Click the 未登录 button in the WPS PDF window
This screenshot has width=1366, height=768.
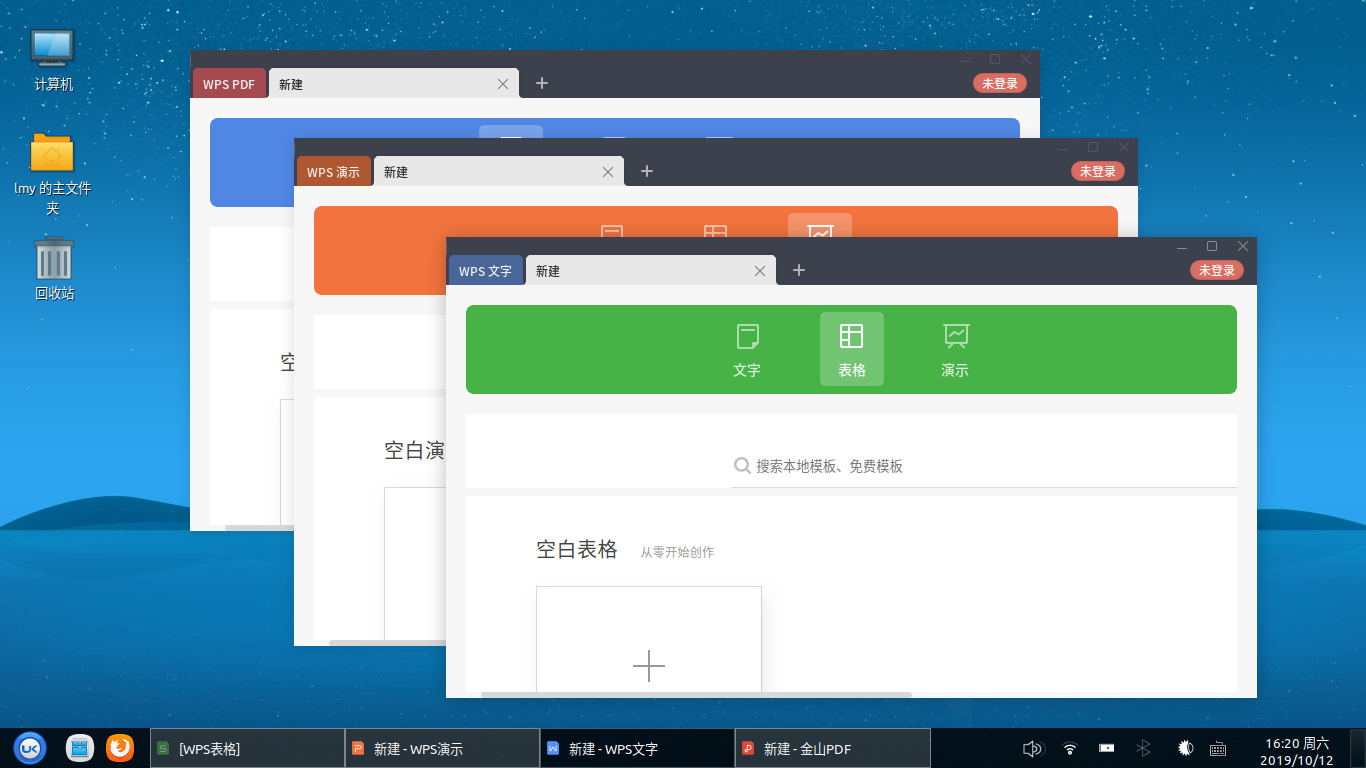click(x=999, y=83)
